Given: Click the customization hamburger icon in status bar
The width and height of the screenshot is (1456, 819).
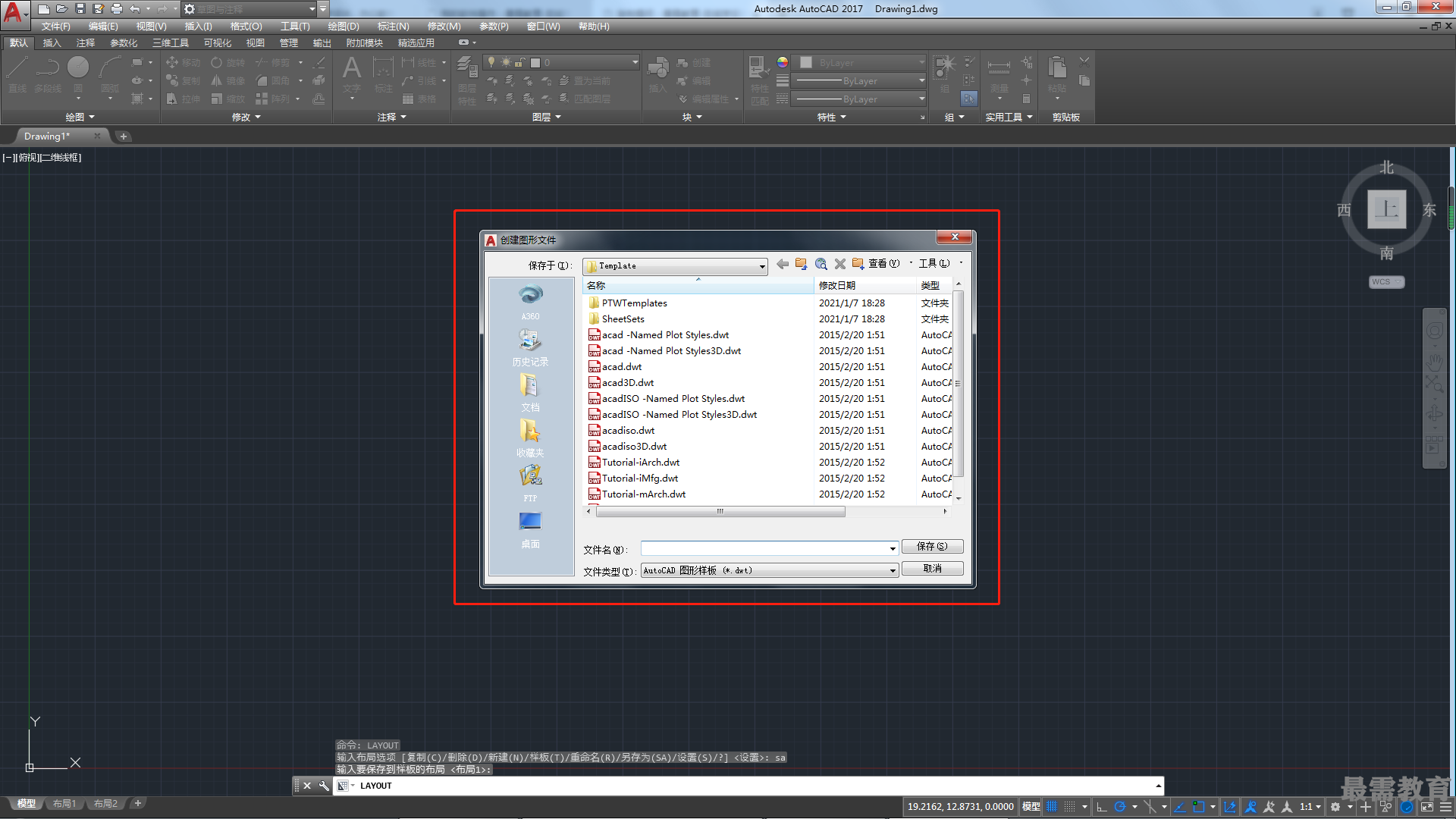Looking at the screenshot, I should (x=1446, y=807).
